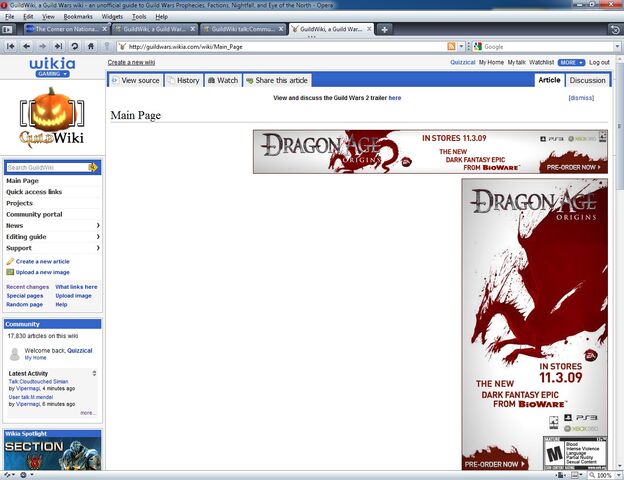The height and width of the screenshot is (480, 624).
Task: Click the RSS feed icon in address bar
Action: [x=451, y=47]
